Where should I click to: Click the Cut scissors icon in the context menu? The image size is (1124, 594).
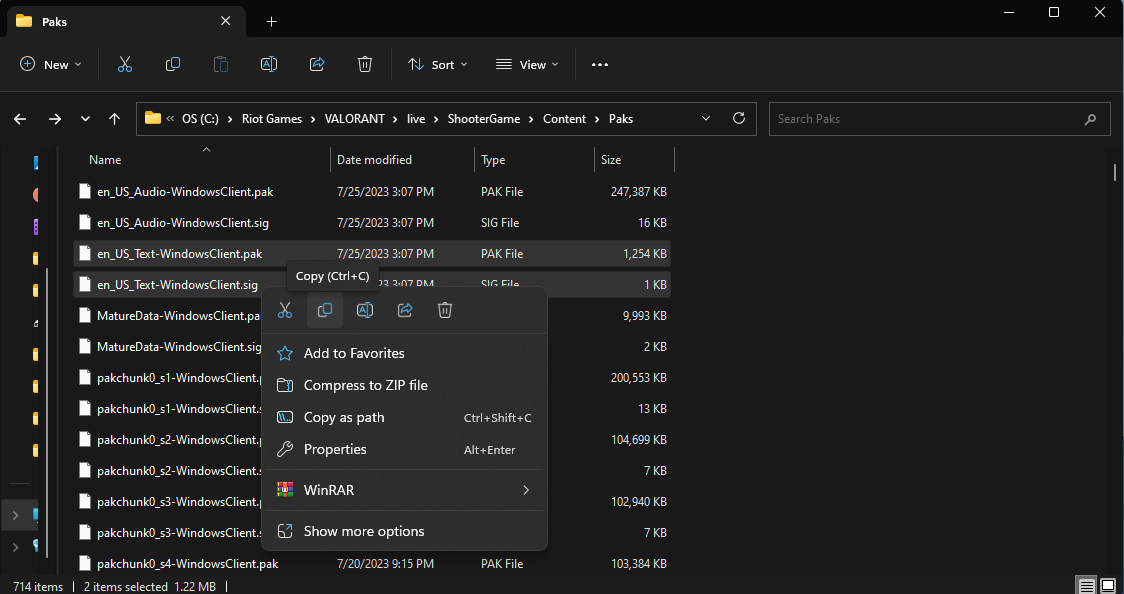pos(285,310)
